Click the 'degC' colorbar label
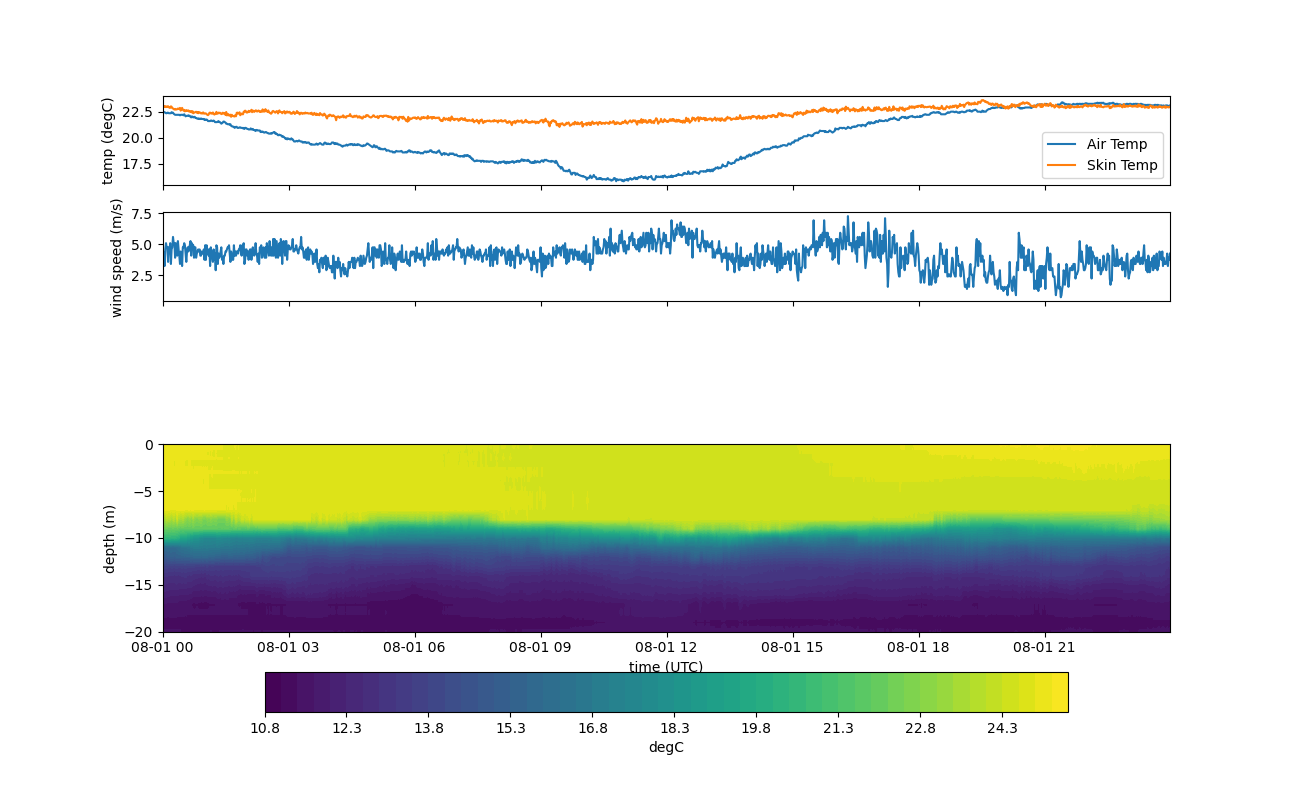The width and height of the screenshot is (1300, 800). click(666, 747)
